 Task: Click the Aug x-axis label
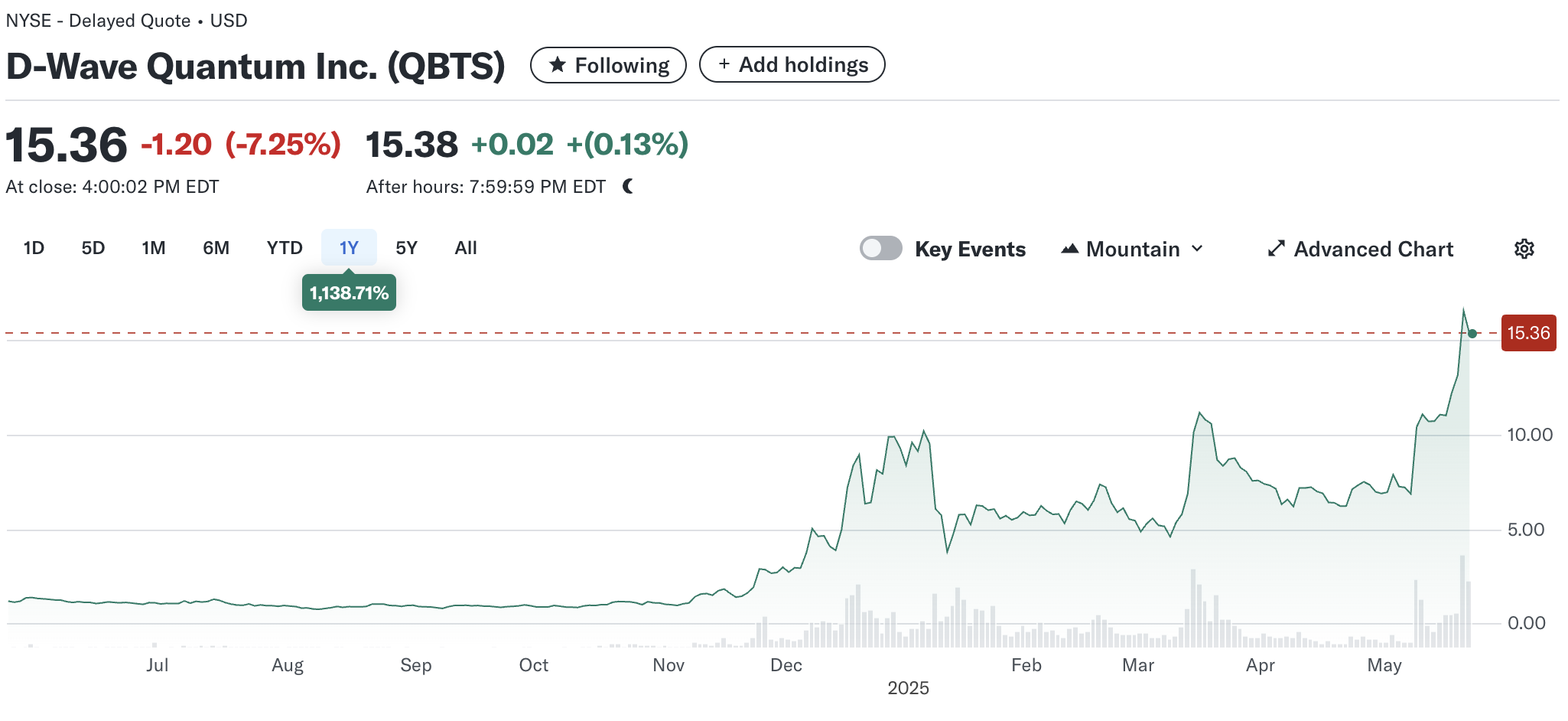click(288, 665)
